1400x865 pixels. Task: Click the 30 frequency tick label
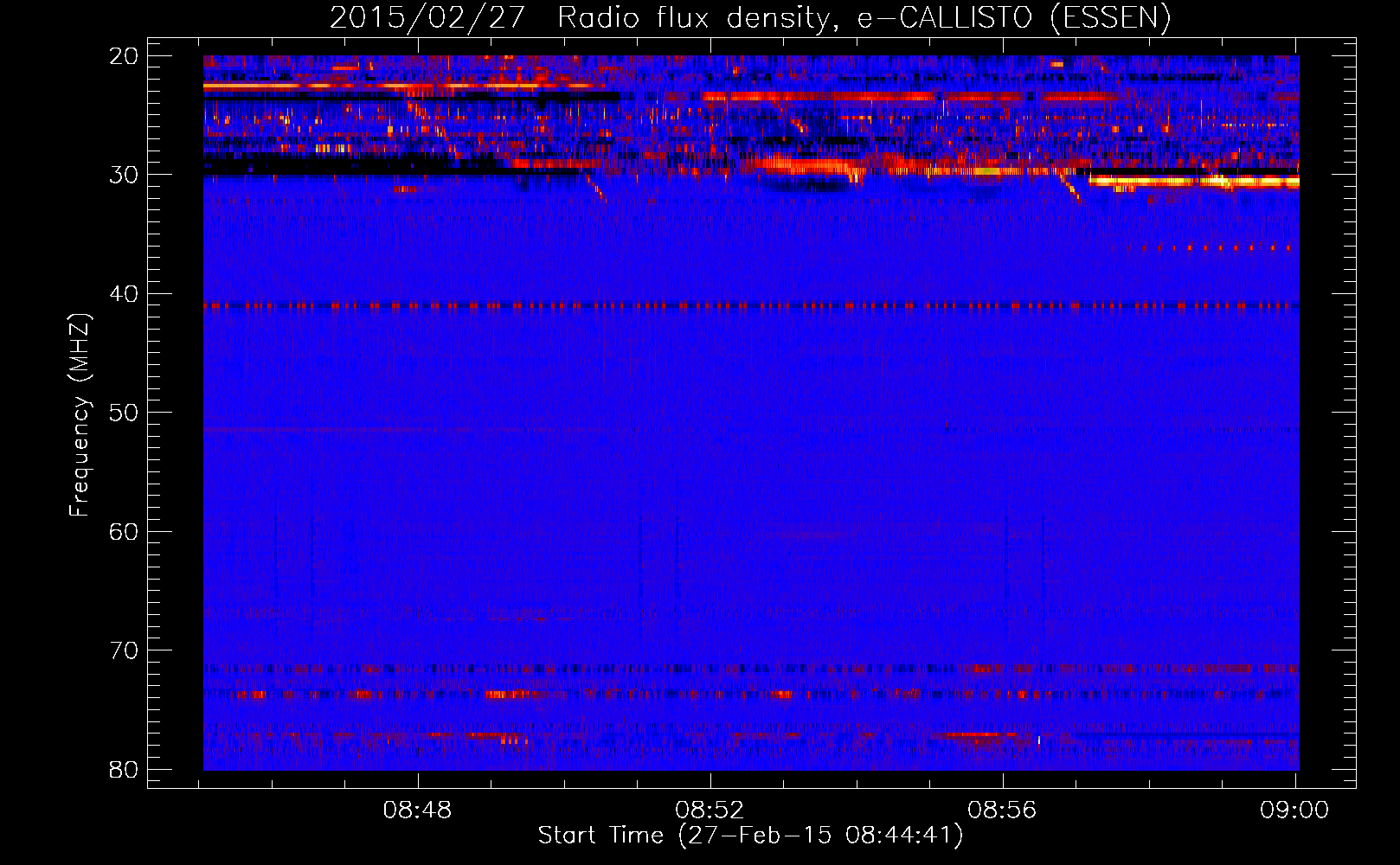(124, 175)
